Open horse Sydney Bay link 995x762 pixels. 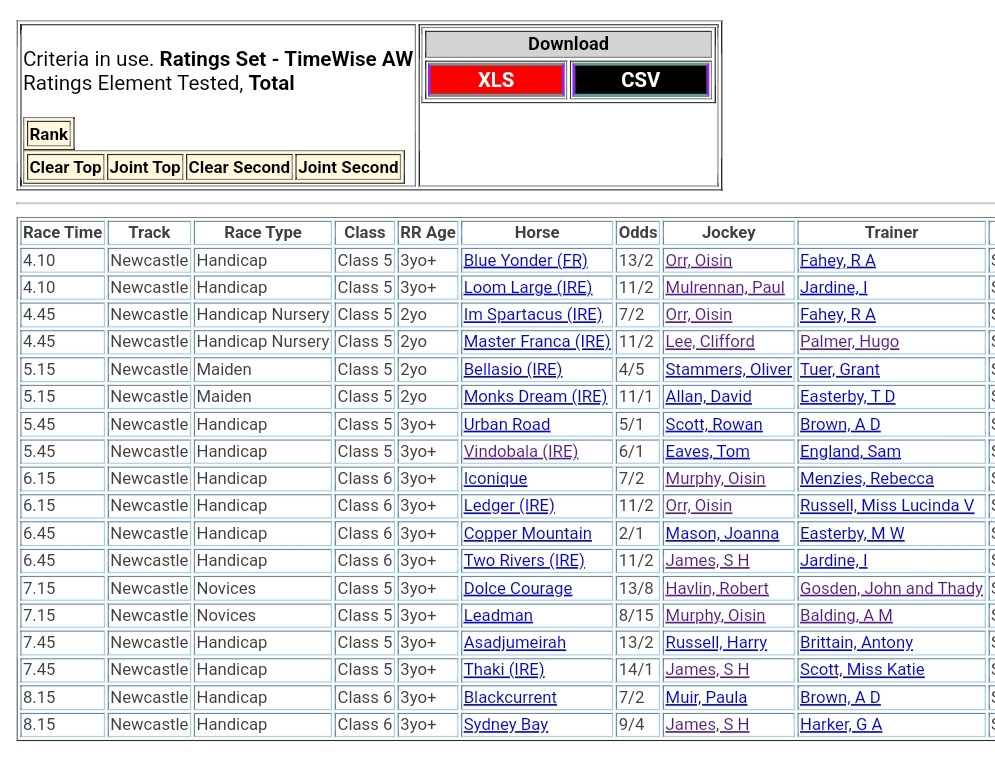pyautogui.click(x=505, y=724)
